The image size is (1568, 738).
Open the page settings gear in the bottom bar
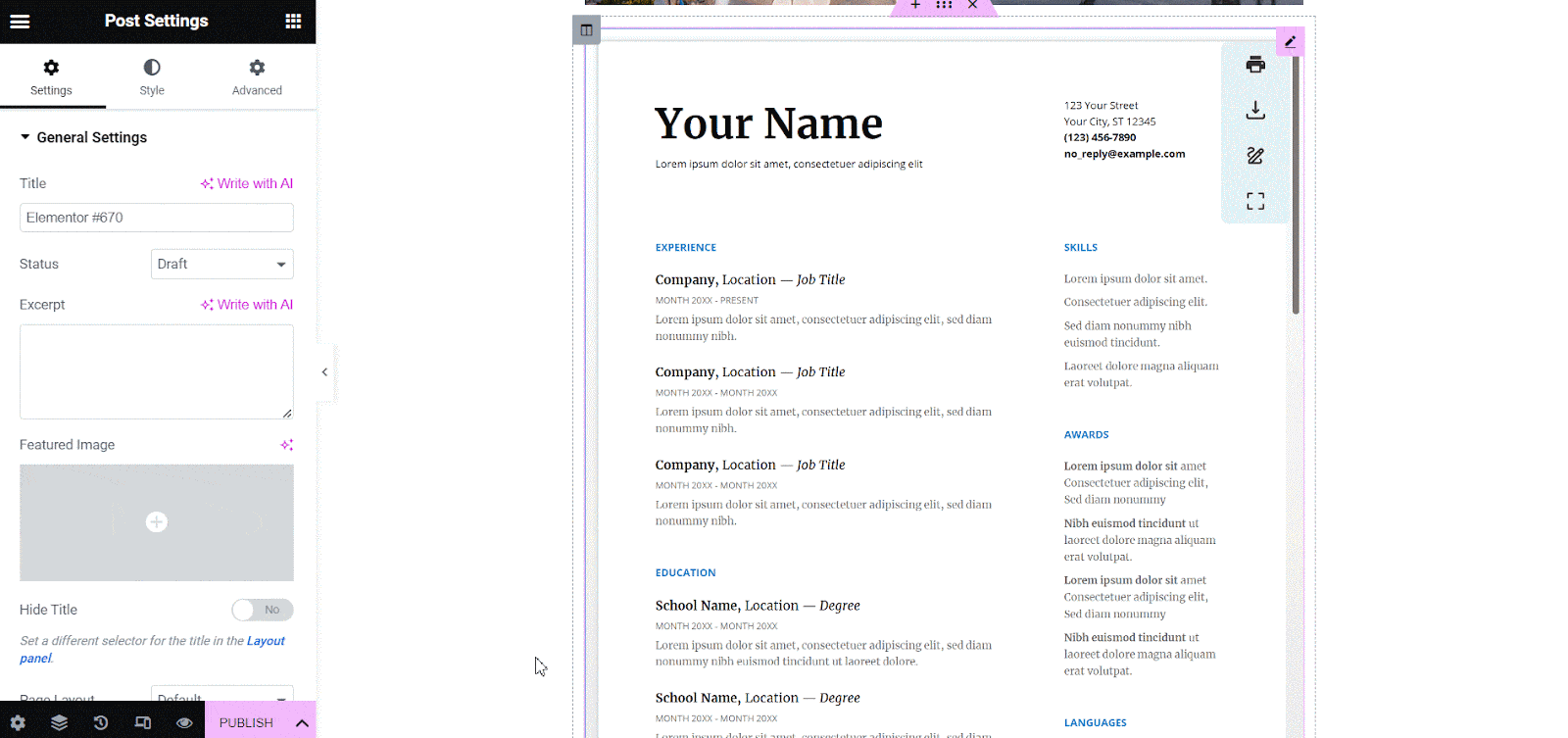(x=18, y=722)
